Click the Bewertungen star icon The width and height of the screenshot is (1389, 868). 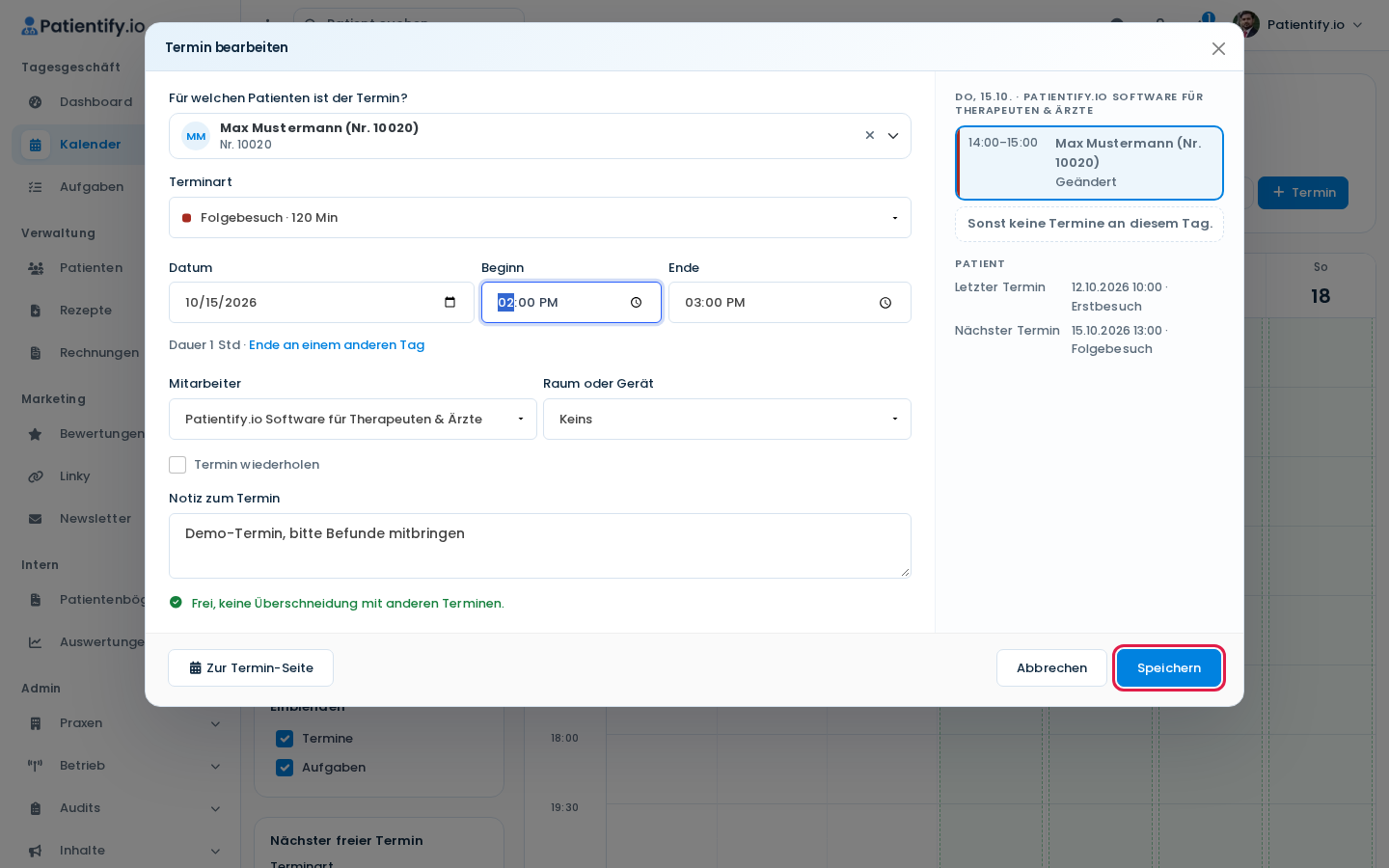[x=36, y=434]
